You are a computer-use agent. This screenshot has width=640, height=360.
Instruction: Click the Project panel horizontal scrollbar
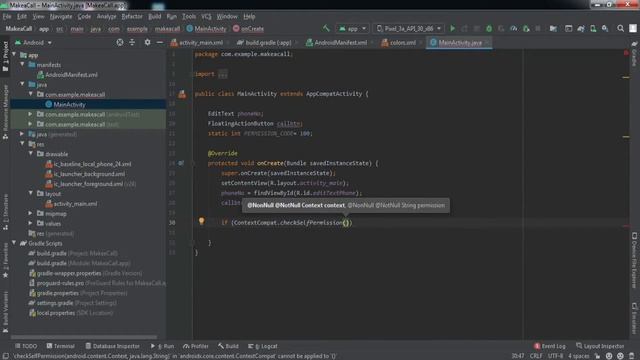pos(84,337)
